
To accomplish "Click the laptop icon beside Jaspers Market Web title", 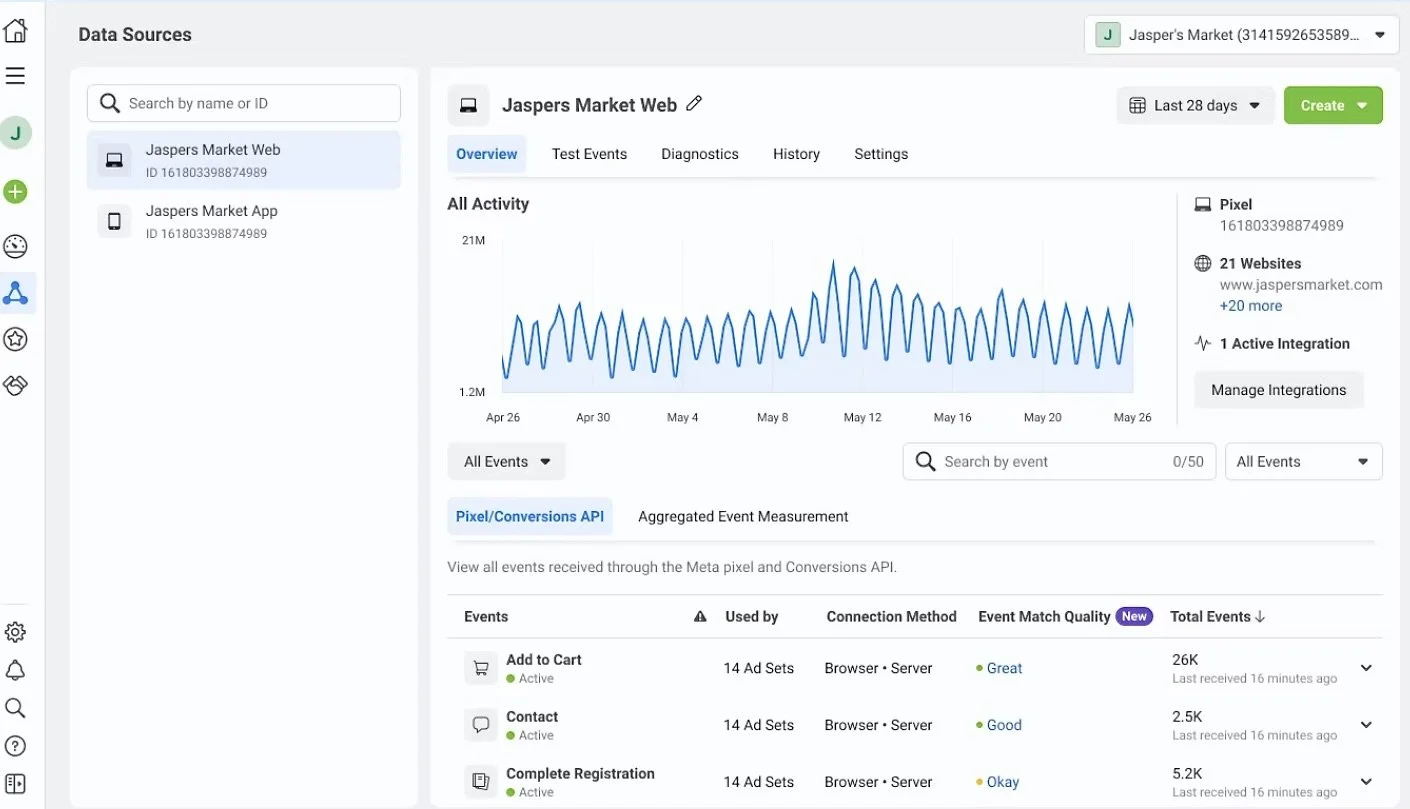I will tap(468, 105).
